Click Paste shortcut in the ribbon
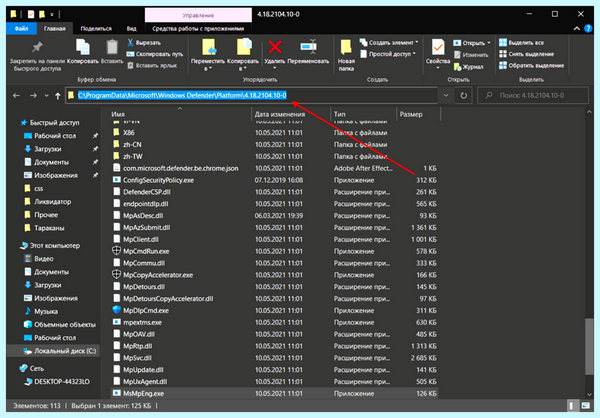The width and height of the screenshot is (600, 418). pos(152,65)
